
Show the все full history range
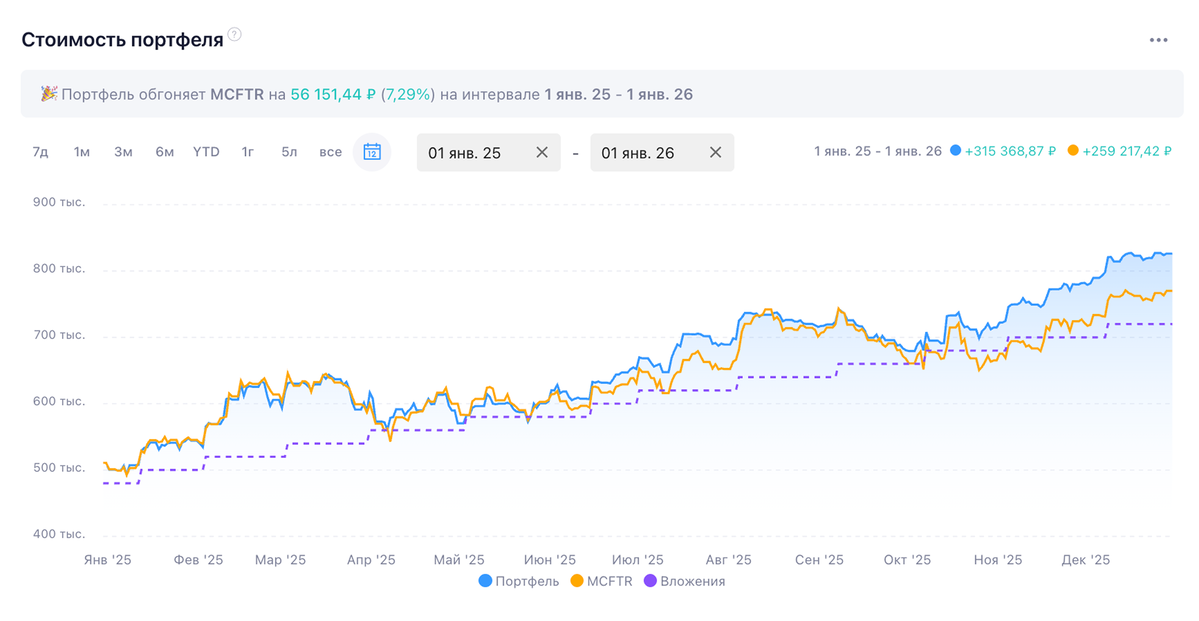coord(330,152)
